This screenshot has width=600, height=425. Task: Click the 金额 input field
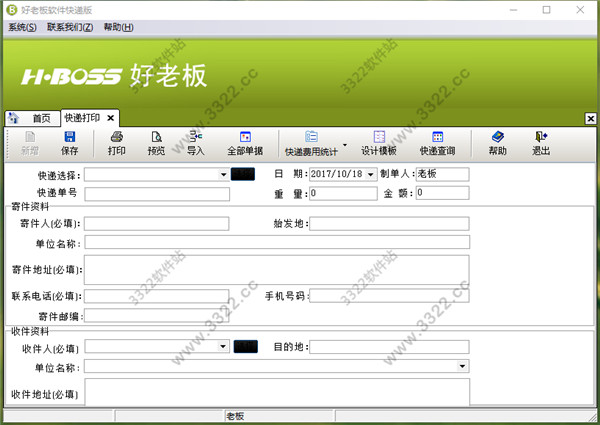click(x=442, y=193)
